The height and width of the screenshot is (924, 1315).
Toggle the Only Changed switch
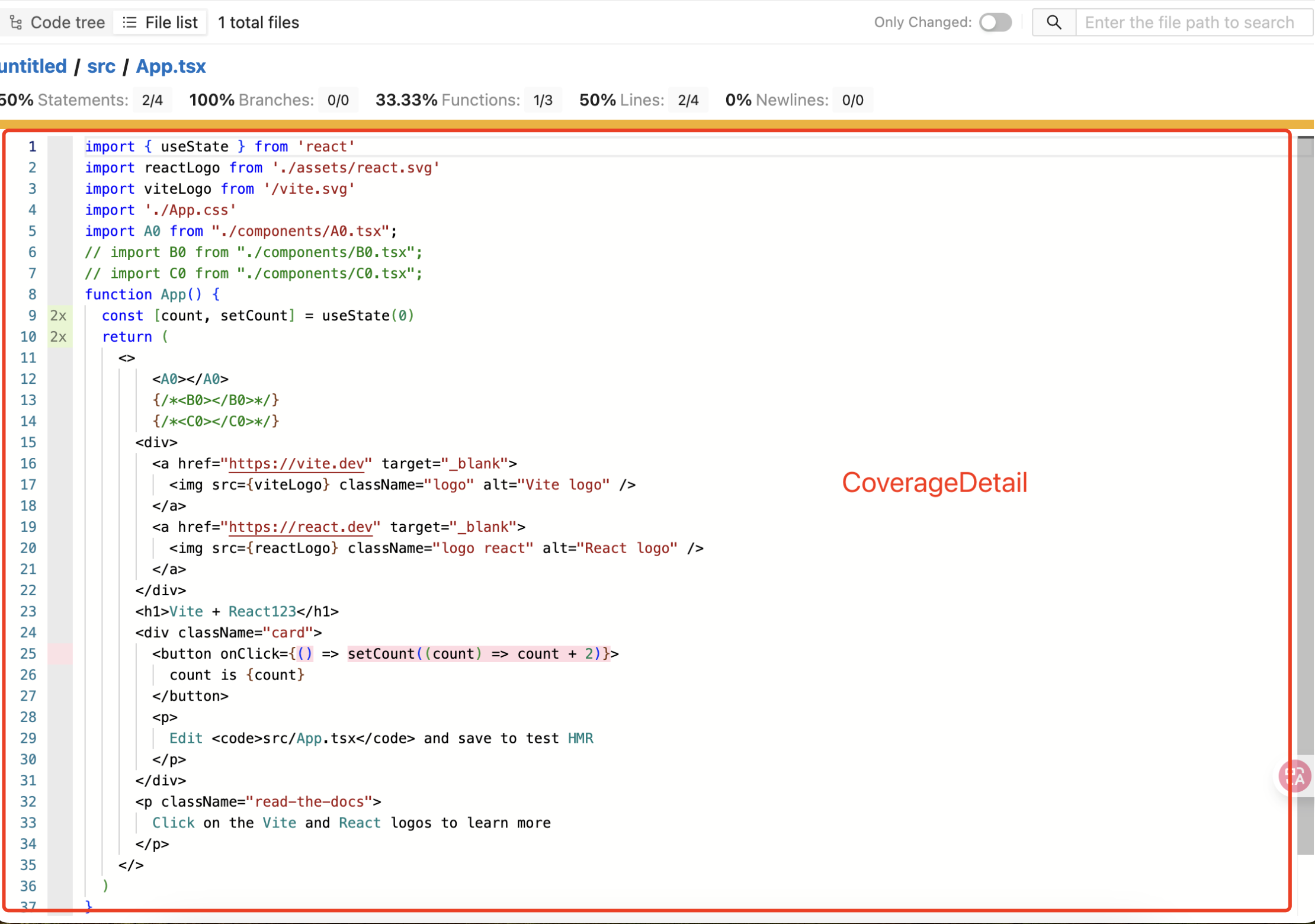coord(995,23)
